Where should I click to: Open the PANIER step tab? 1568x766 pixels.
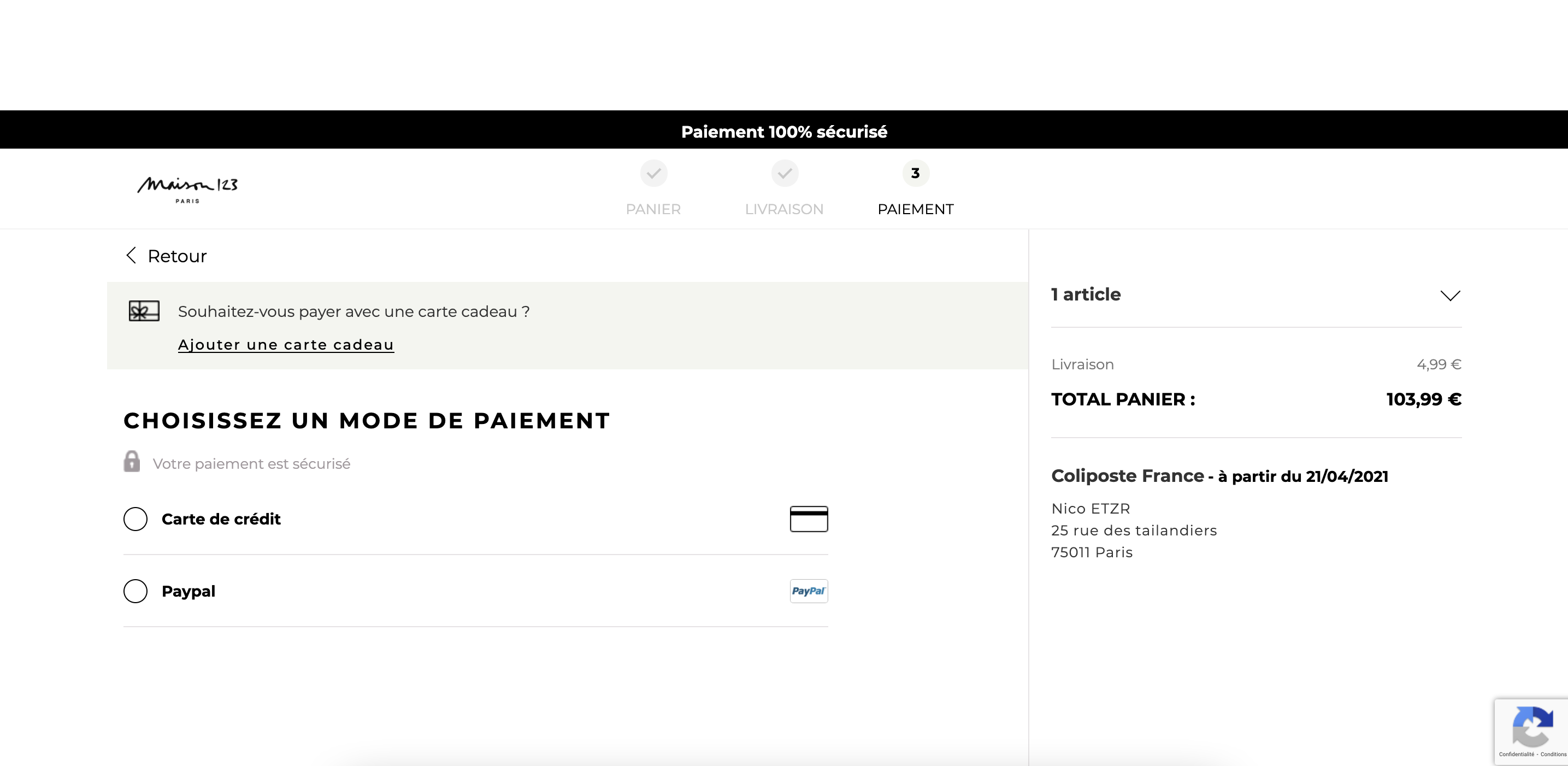[653, 209]
